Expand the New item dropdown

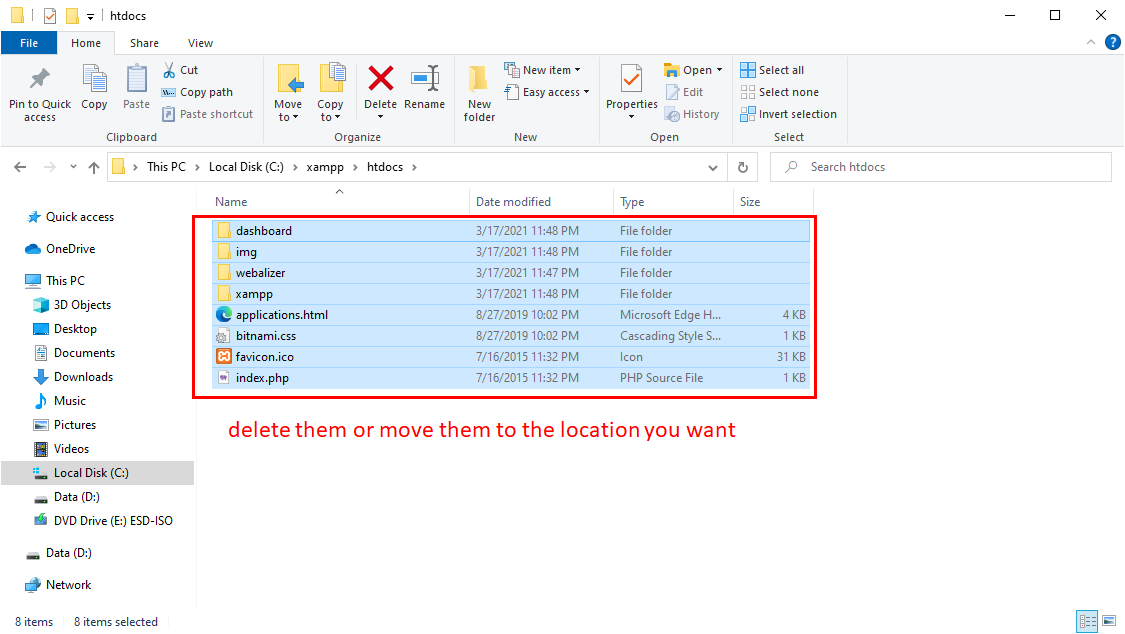click(x=578, y=70)
